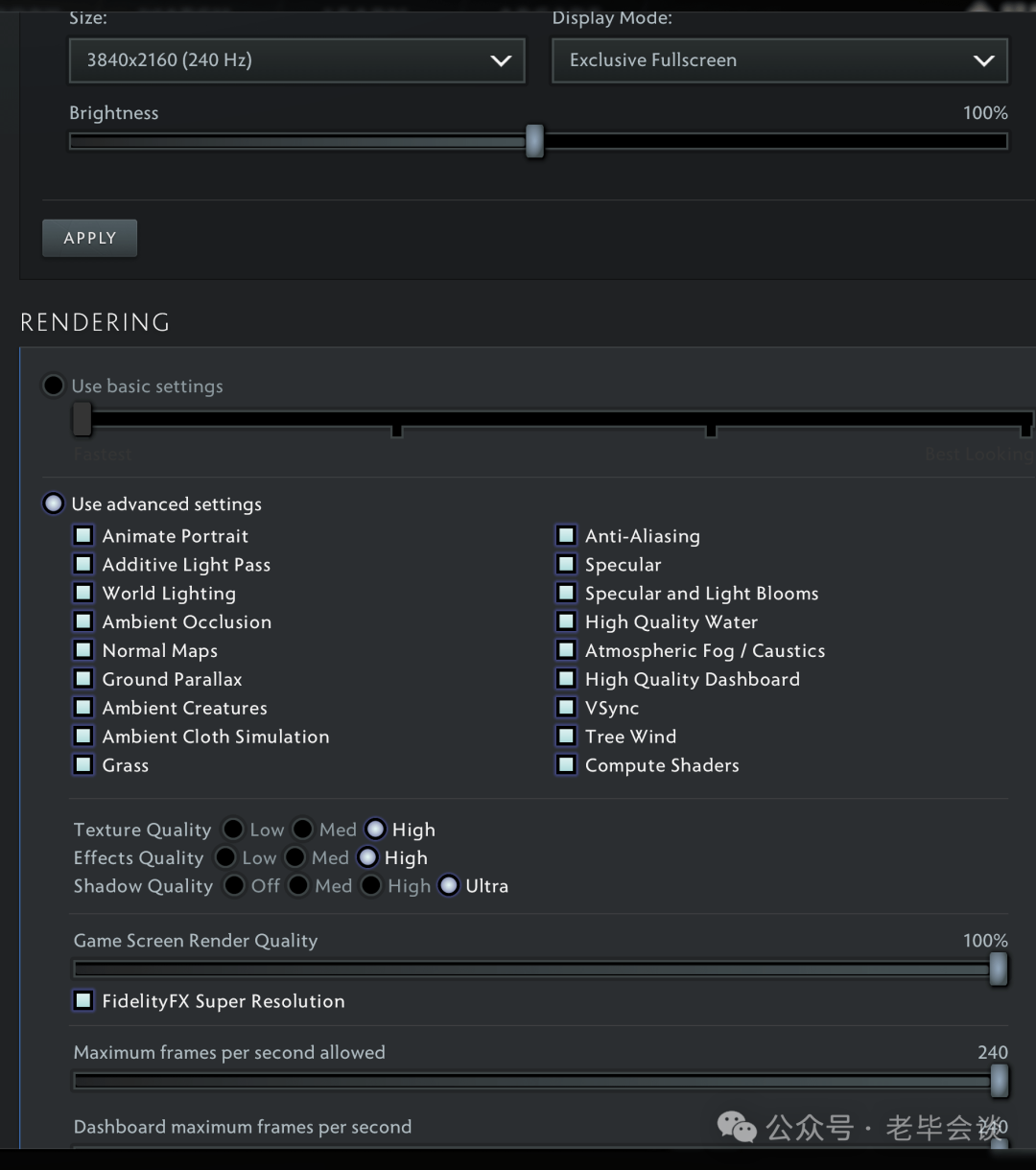This screenshot has width=1036, height=1170.
Task: Toggle Compute Shaders checkbox
Action: pos(567,765)
